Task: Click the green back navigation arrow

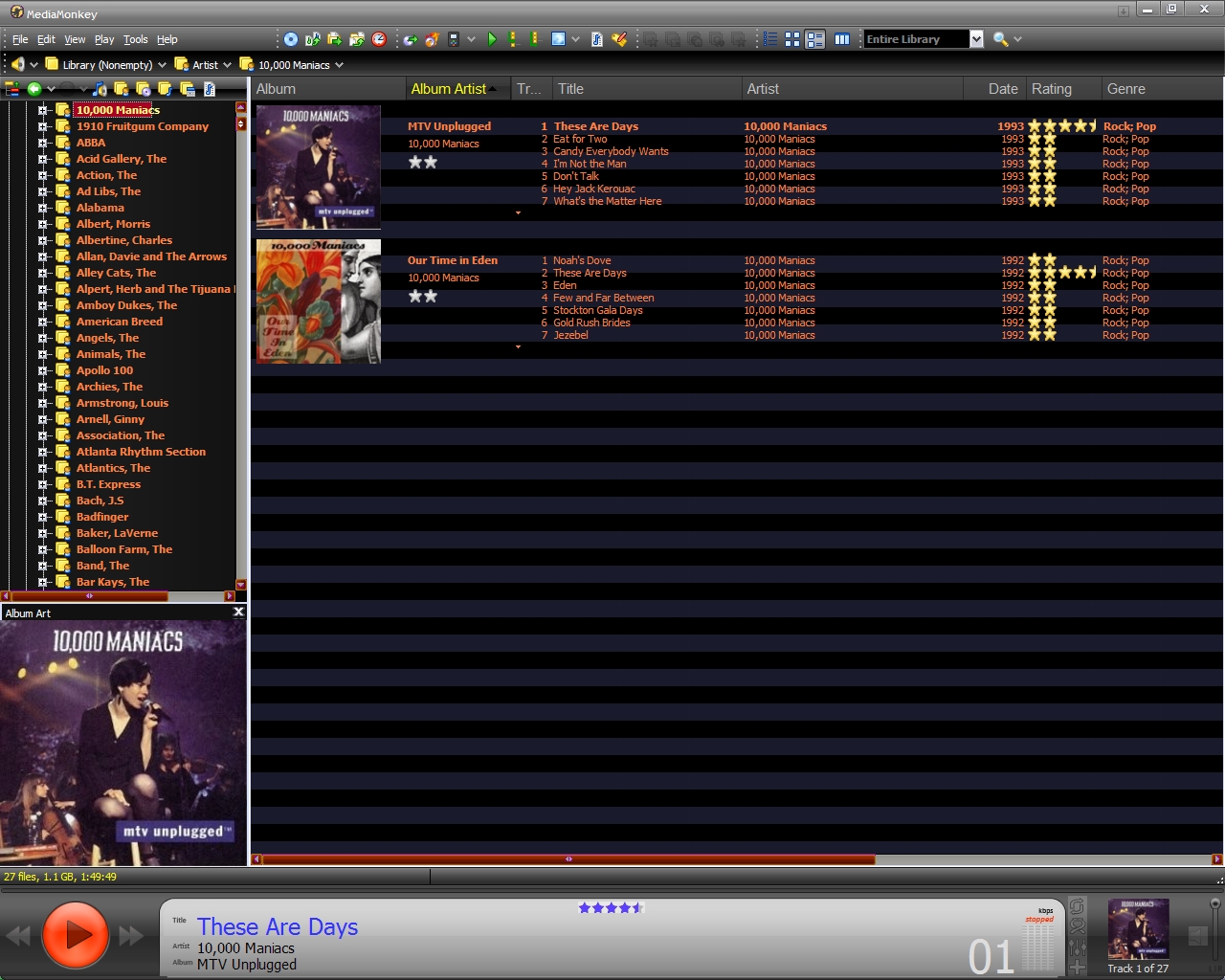Action: point(34,89)
